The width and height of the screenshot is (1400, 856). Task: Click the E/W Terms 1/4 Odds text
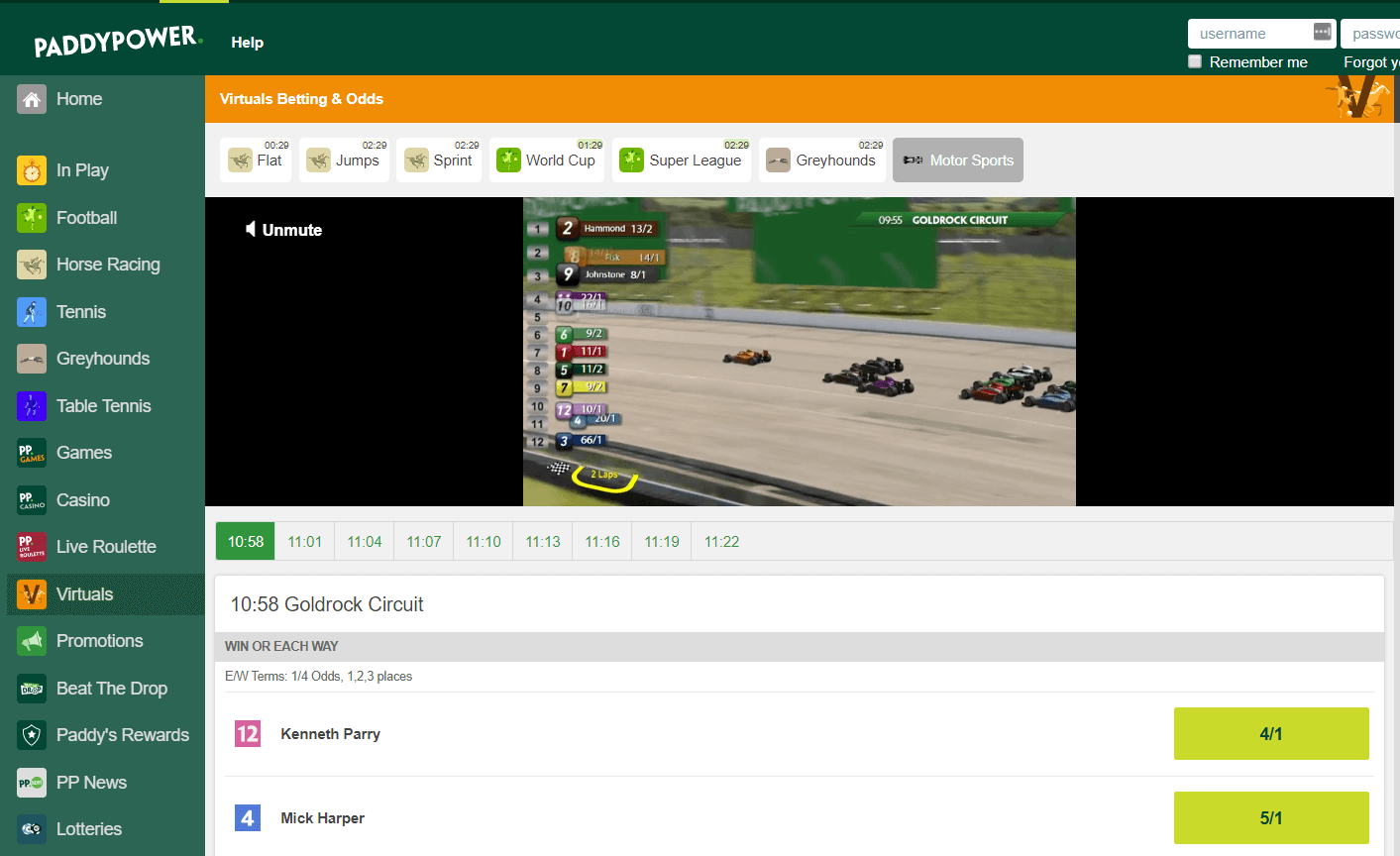tap(319, 677)
